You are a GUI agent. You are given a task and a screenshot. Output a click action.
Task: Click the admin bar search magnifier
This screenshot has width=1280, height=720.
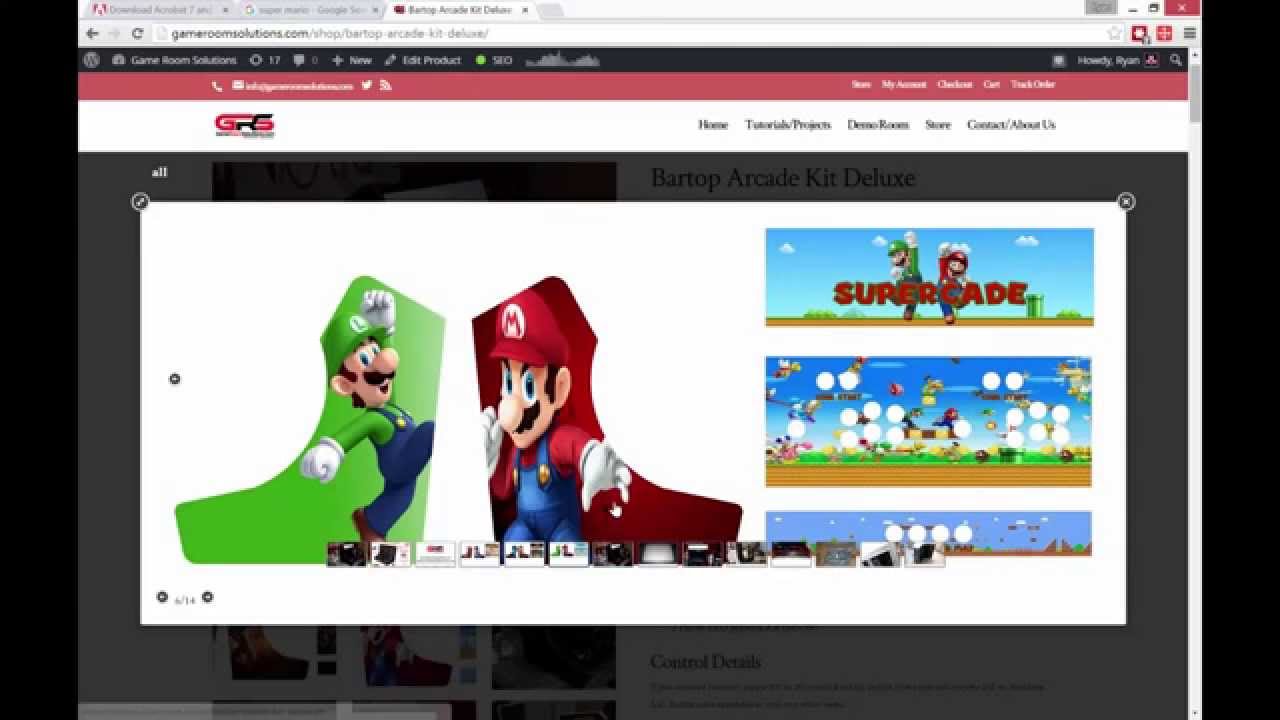(x=1176, y=60)
